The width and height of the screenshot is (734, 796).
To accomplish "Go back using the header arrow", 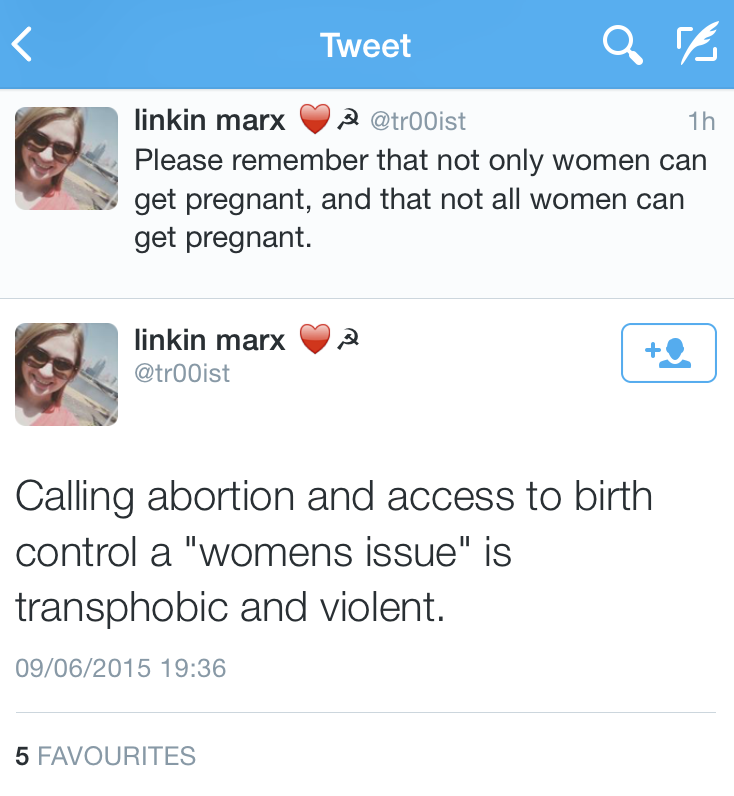I will tap(24, 45).
